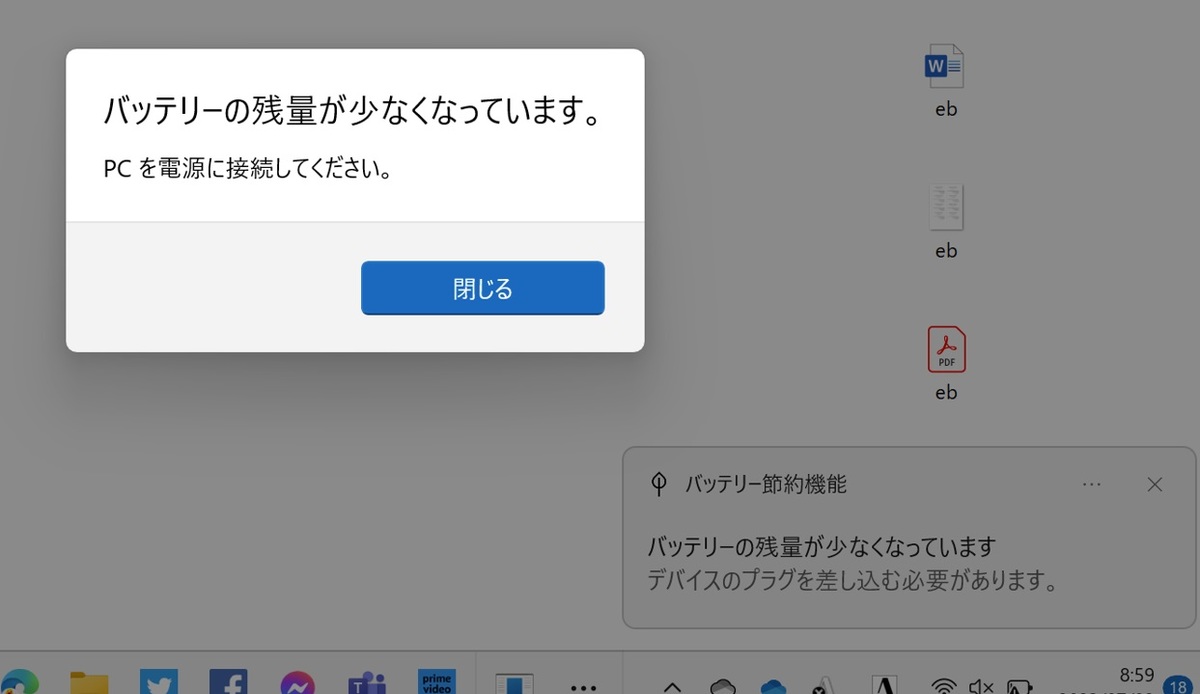Image resolution: width=1200 pixels, height=694 pixels.
Task: Open the blue OneDrive tray icon
Action: tap(773, 687)
